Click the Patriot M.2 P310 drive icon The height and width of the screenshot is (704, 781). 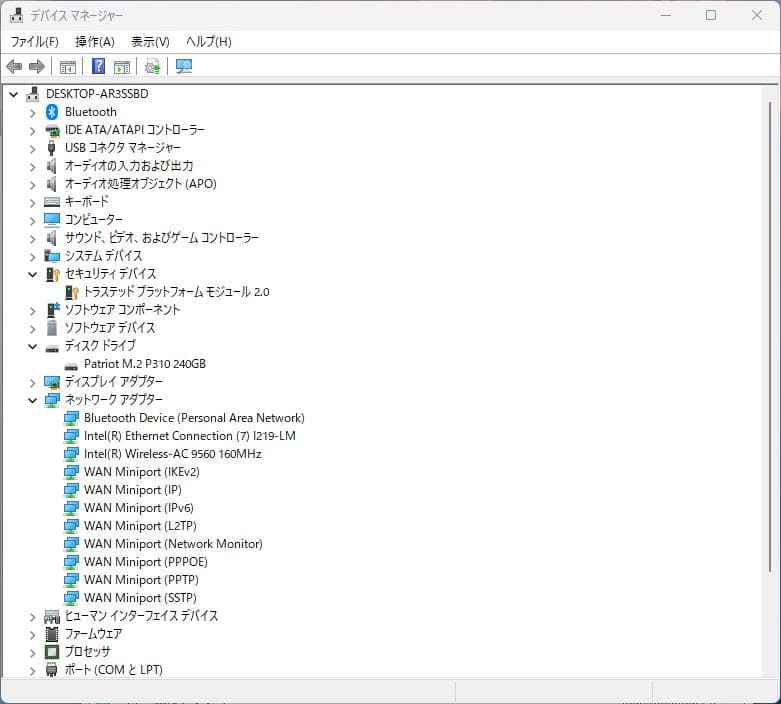(71, 366)
